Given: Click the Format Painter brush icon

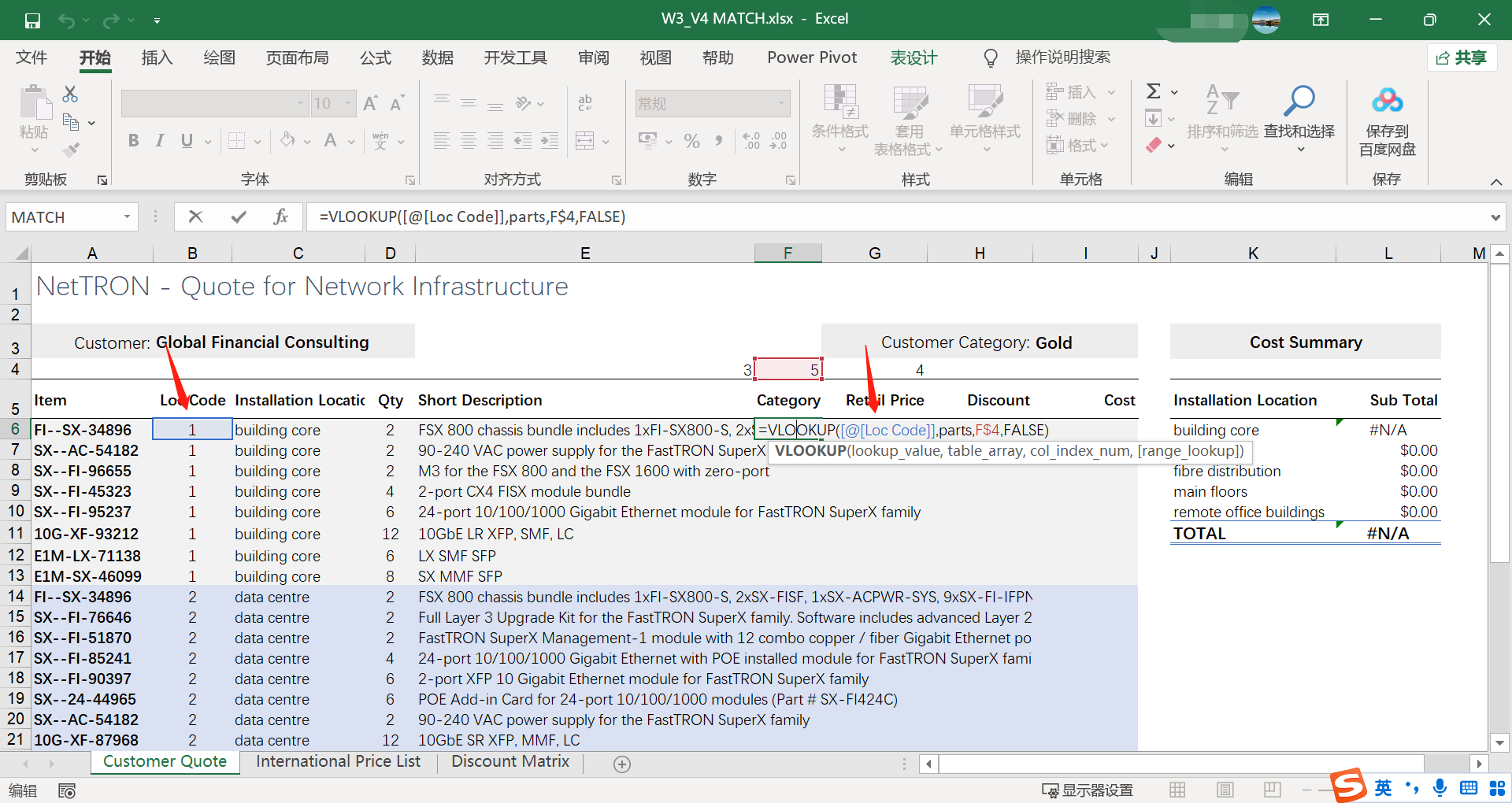Looking at the screenshot, I should coord(71,149).
